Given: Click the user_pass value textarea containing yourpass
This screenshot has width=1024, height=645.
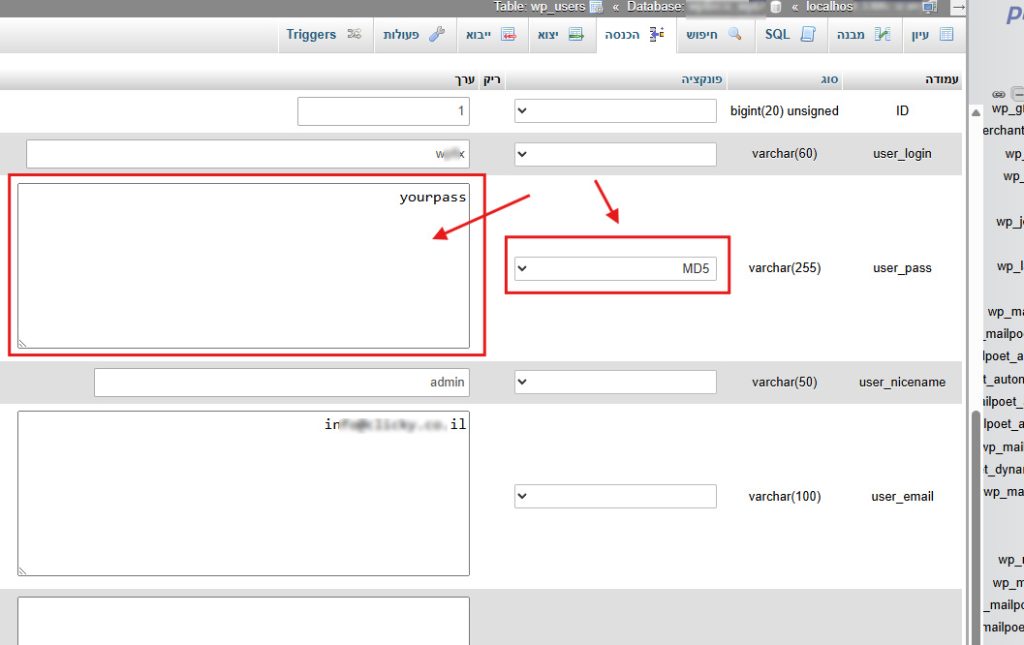Looking at the screenshot, I should coord(243,266).
